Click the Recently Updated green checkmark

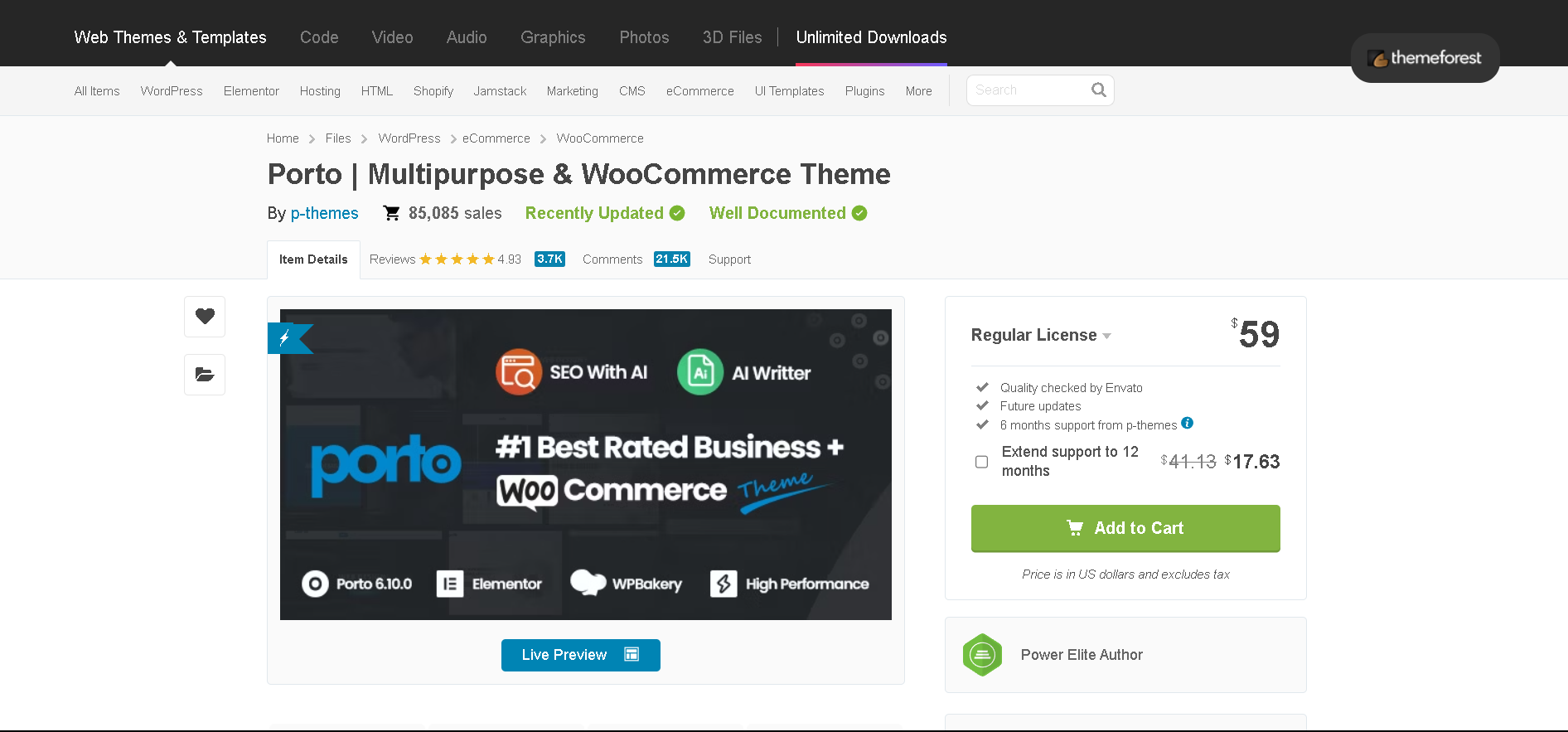pos(677,213)
